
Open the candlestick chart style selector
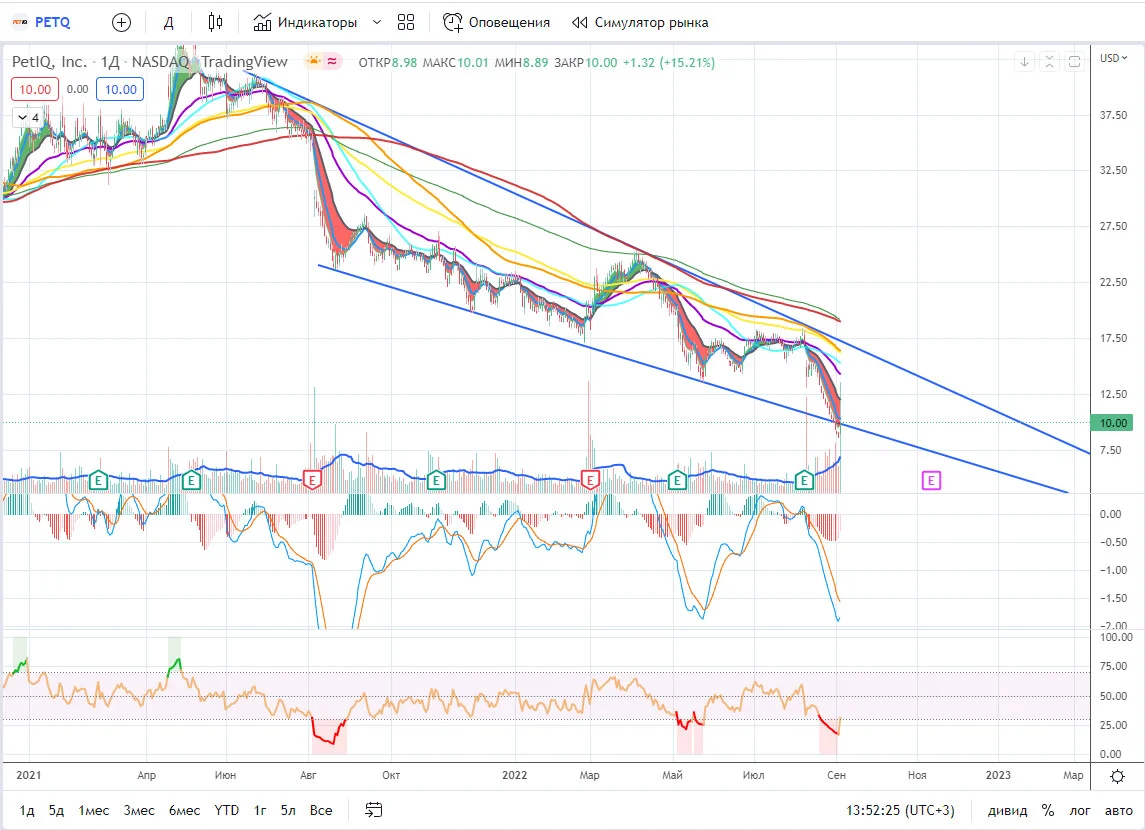tap(215, 23)
